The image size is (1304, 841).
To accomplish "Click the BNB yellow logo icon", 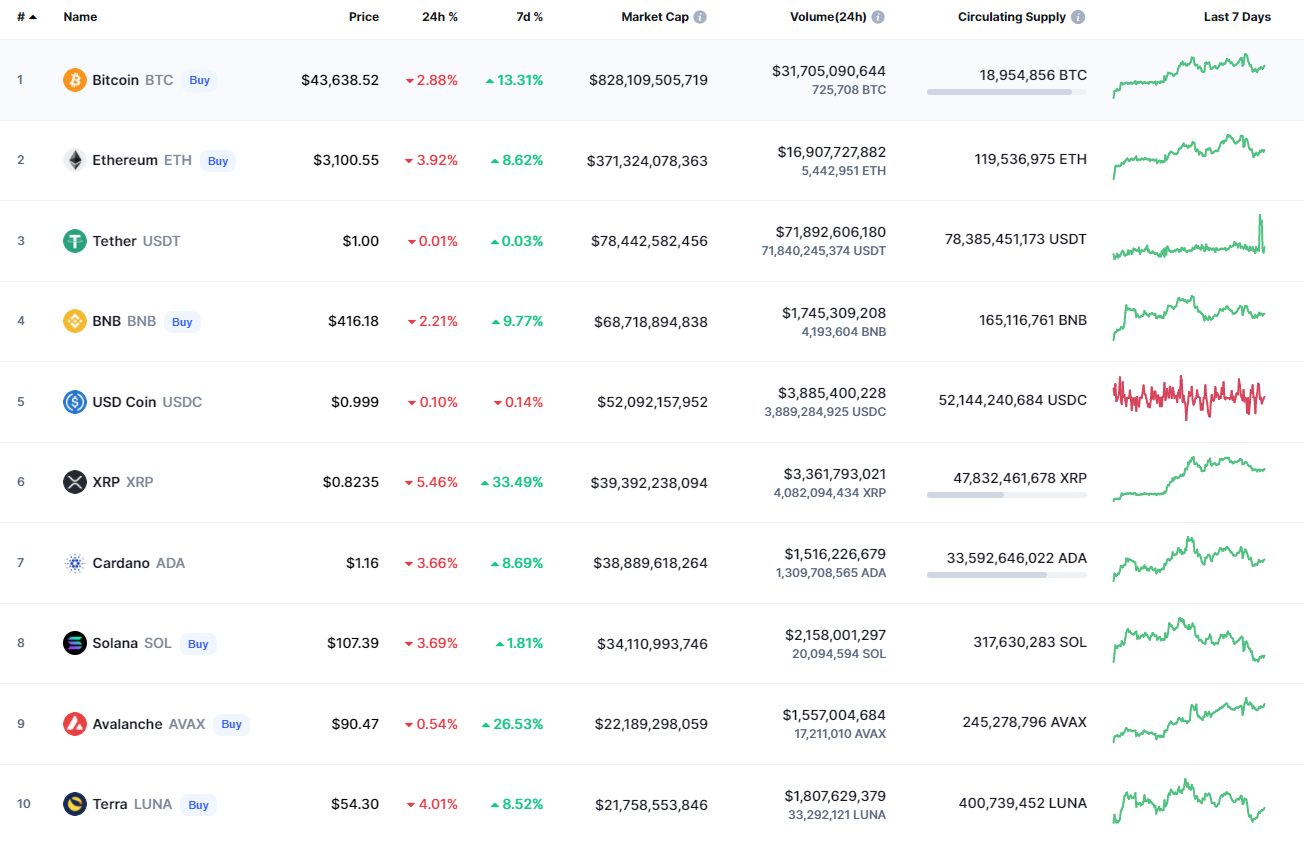I will point(75,321).
